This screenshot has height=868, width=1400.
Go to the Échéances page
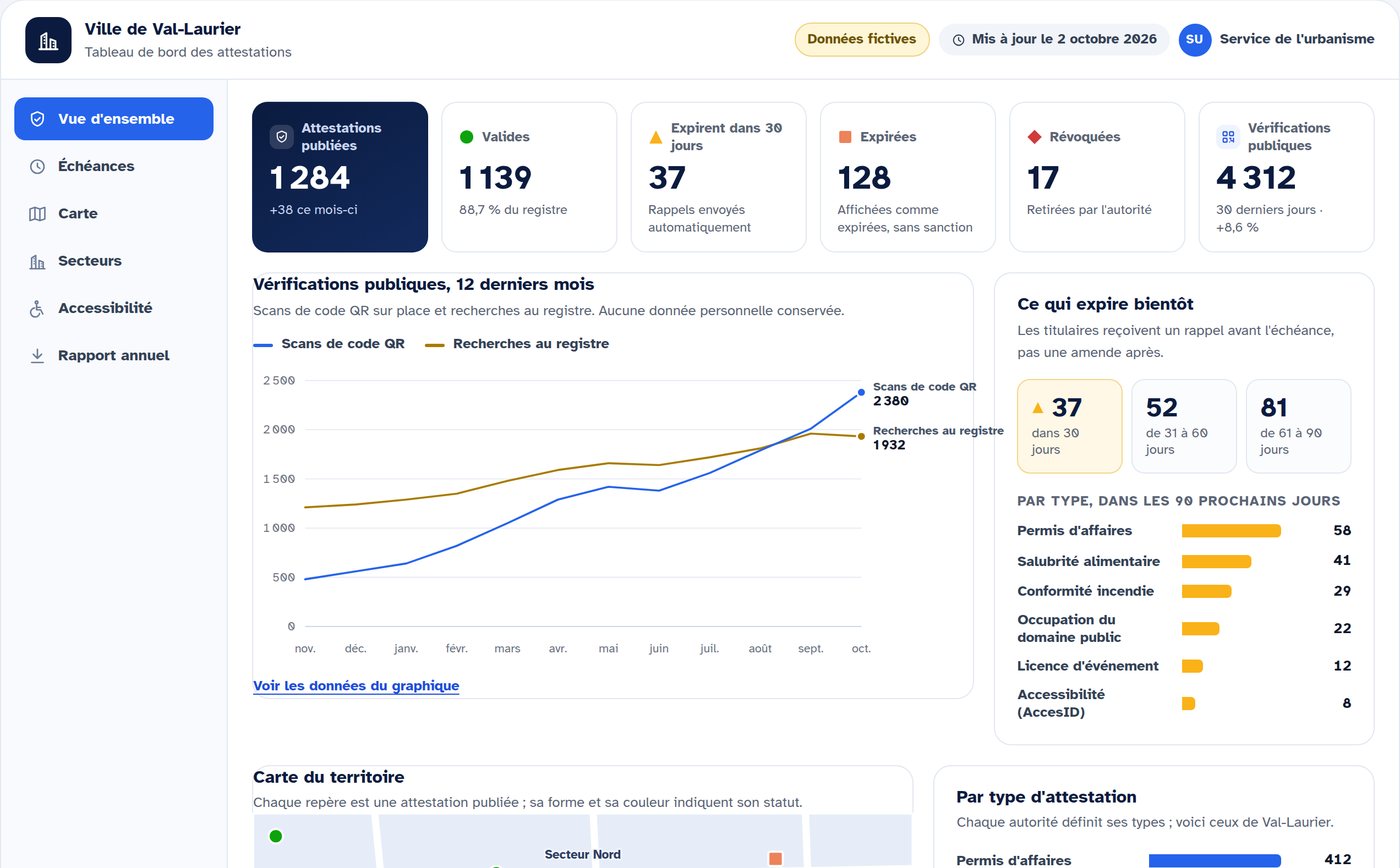(x=114, y=166)
